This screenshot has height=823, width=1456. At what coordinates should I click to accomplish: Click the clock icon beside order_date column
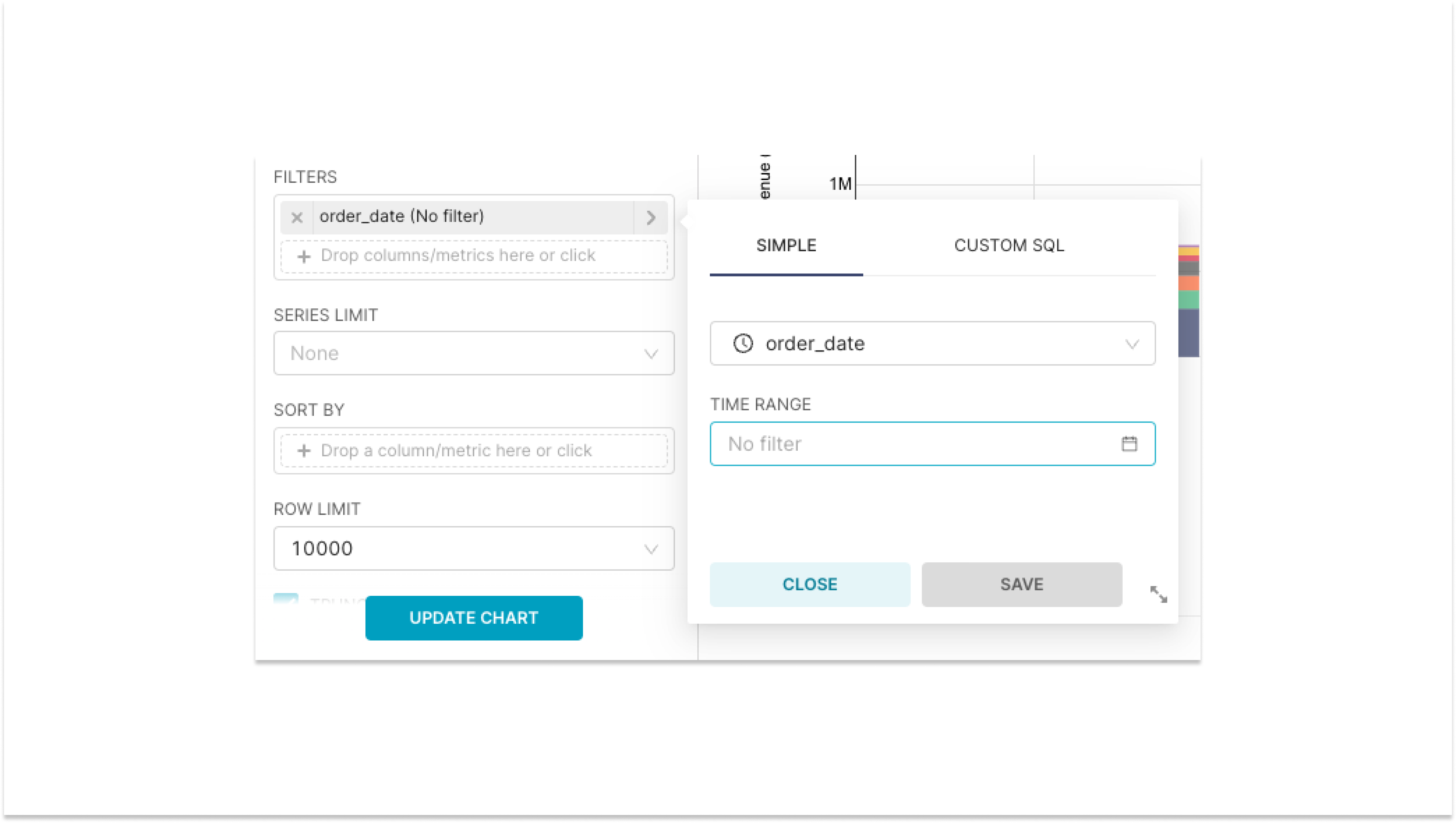(x=742, y=343)
